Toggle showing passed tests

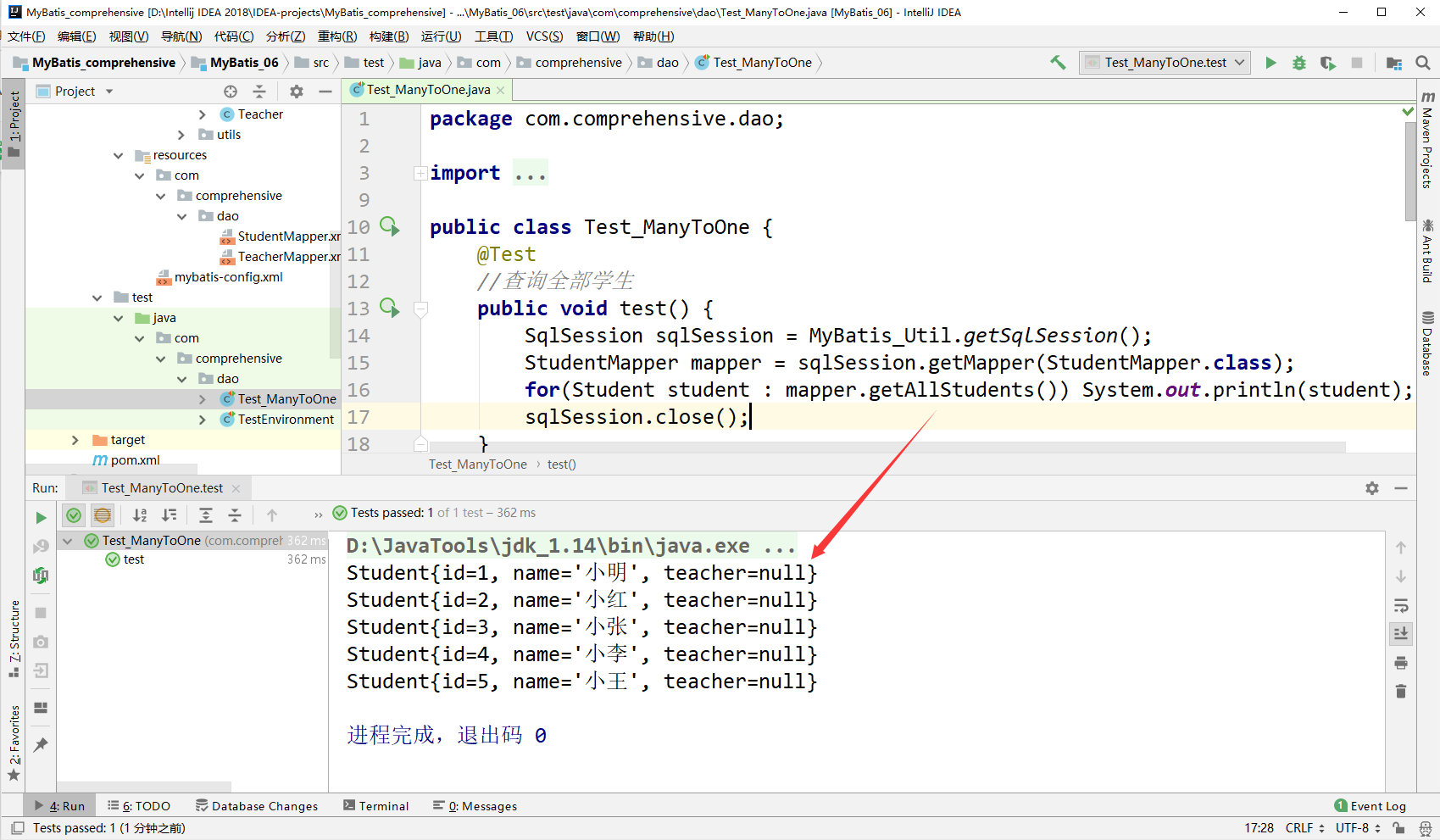[74, 515]
